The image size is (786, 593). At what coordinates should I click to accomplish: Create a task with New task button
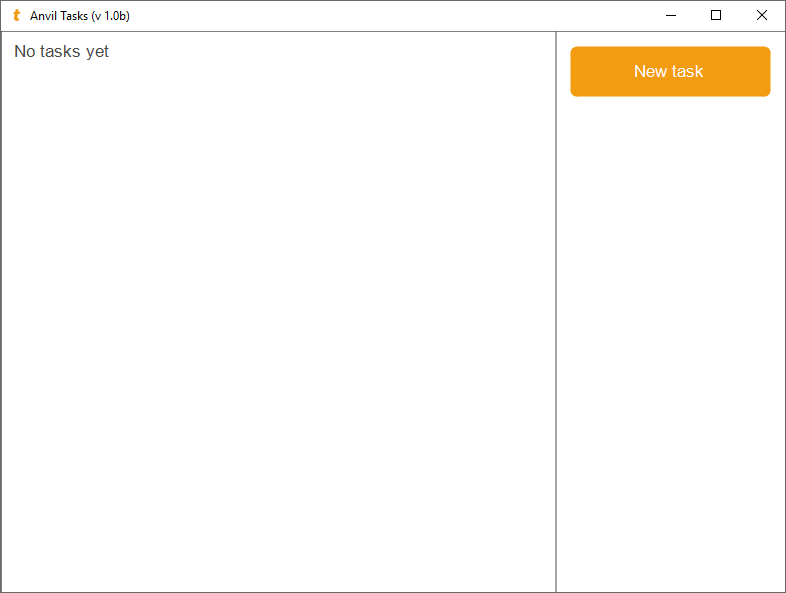coord(670,71)
